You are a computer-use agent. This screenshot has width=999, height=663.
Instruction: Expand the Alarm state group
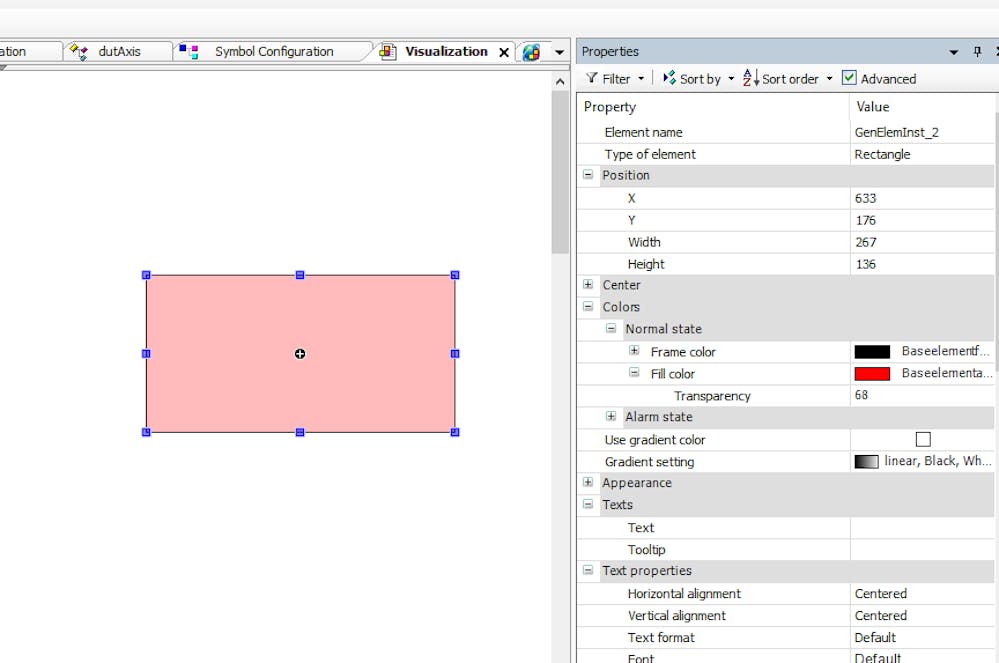(611, 416)
